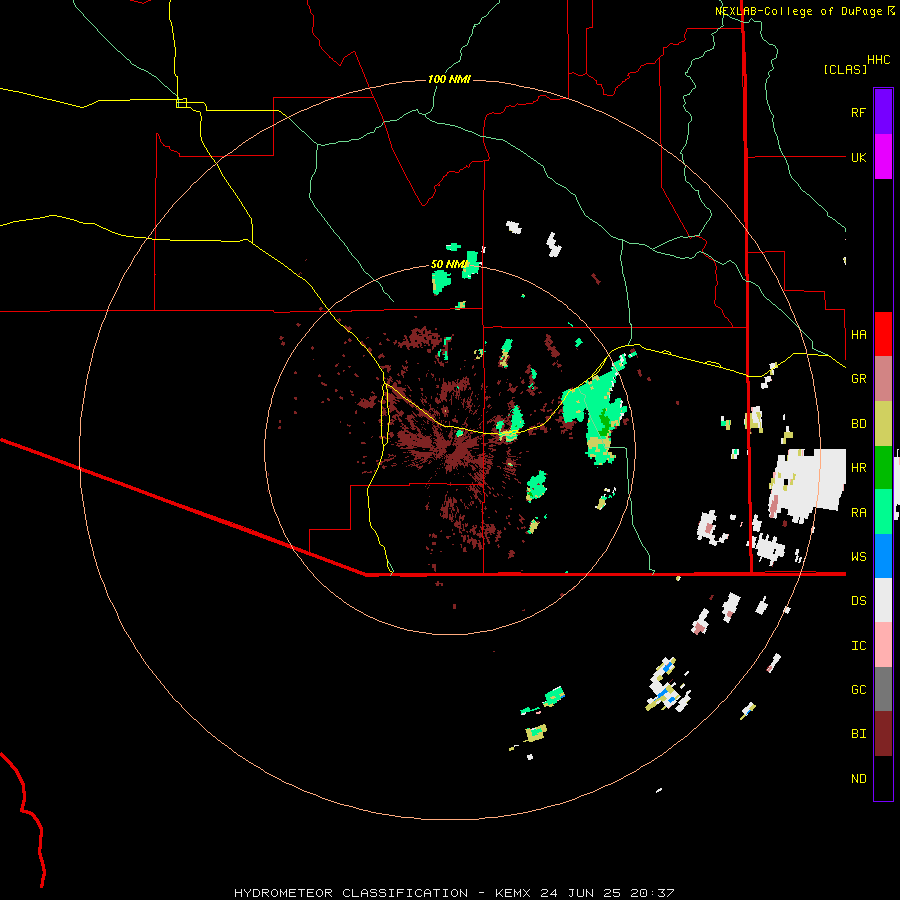Viewport: 900px width, 900px height.
Task: Click the HA legend label
Action: tap(858, 334)
